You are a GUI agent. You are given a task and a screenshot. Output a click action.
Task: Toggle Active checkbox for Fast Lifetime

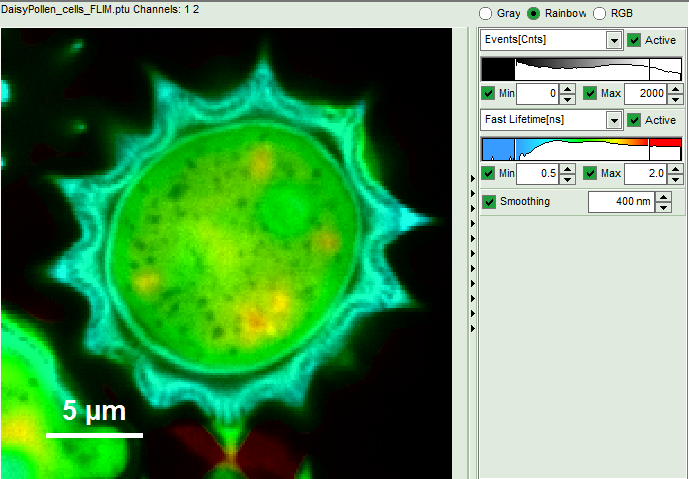pyautogui.click(x=634, y=120)
